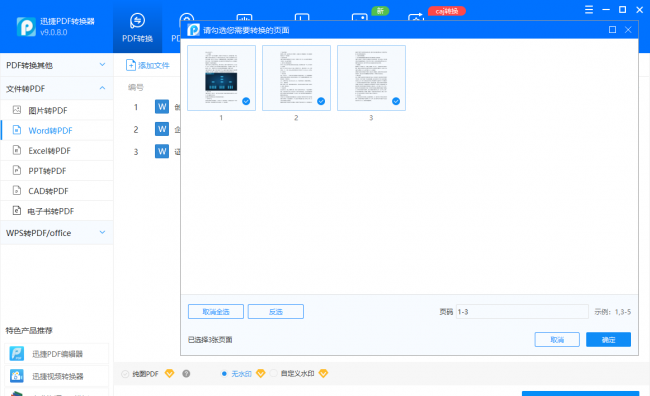Select 图片转PDF in the sidebar
Image resolution: width=650 pixels, height=396 pixels.
pyautogui.click(x=57, y=110)
